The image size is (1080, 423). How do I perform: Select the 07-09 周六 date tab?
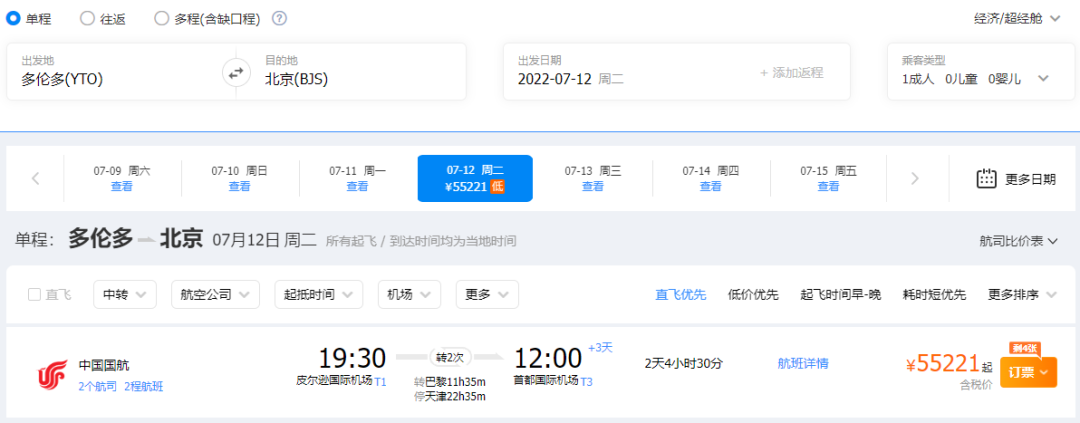click(122, 178)
